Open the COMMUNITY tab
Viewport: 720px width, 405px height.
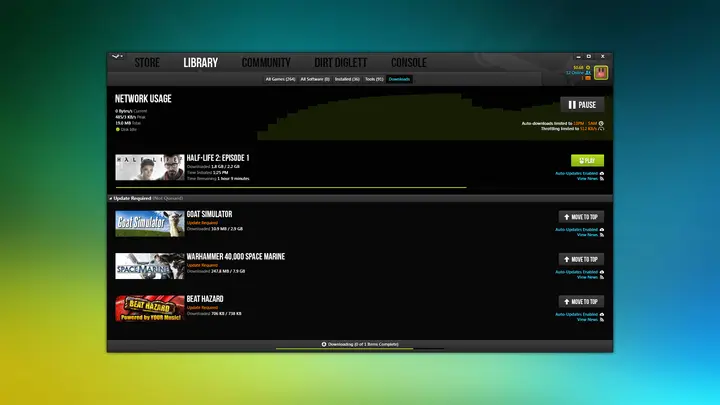(266, 63)
